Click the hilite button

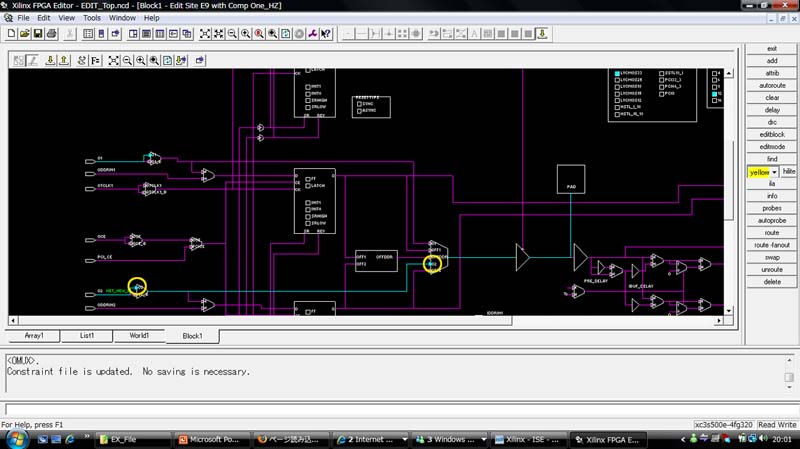(x=789, y=172)
